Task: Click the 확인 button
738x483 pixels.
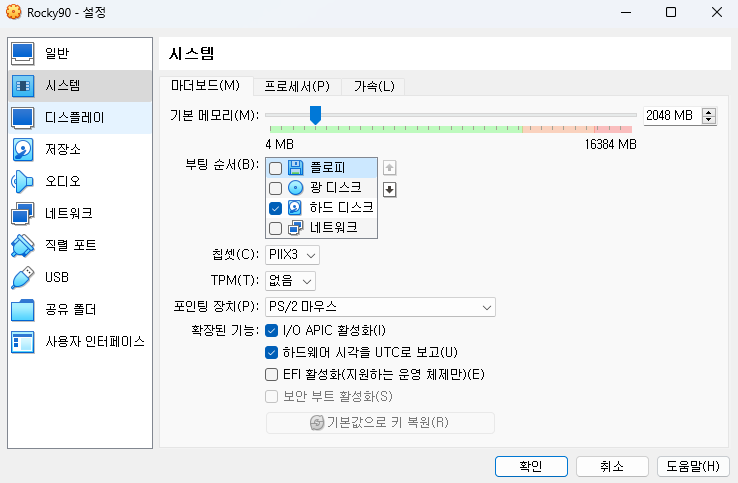Action: [x=531, y=466]
